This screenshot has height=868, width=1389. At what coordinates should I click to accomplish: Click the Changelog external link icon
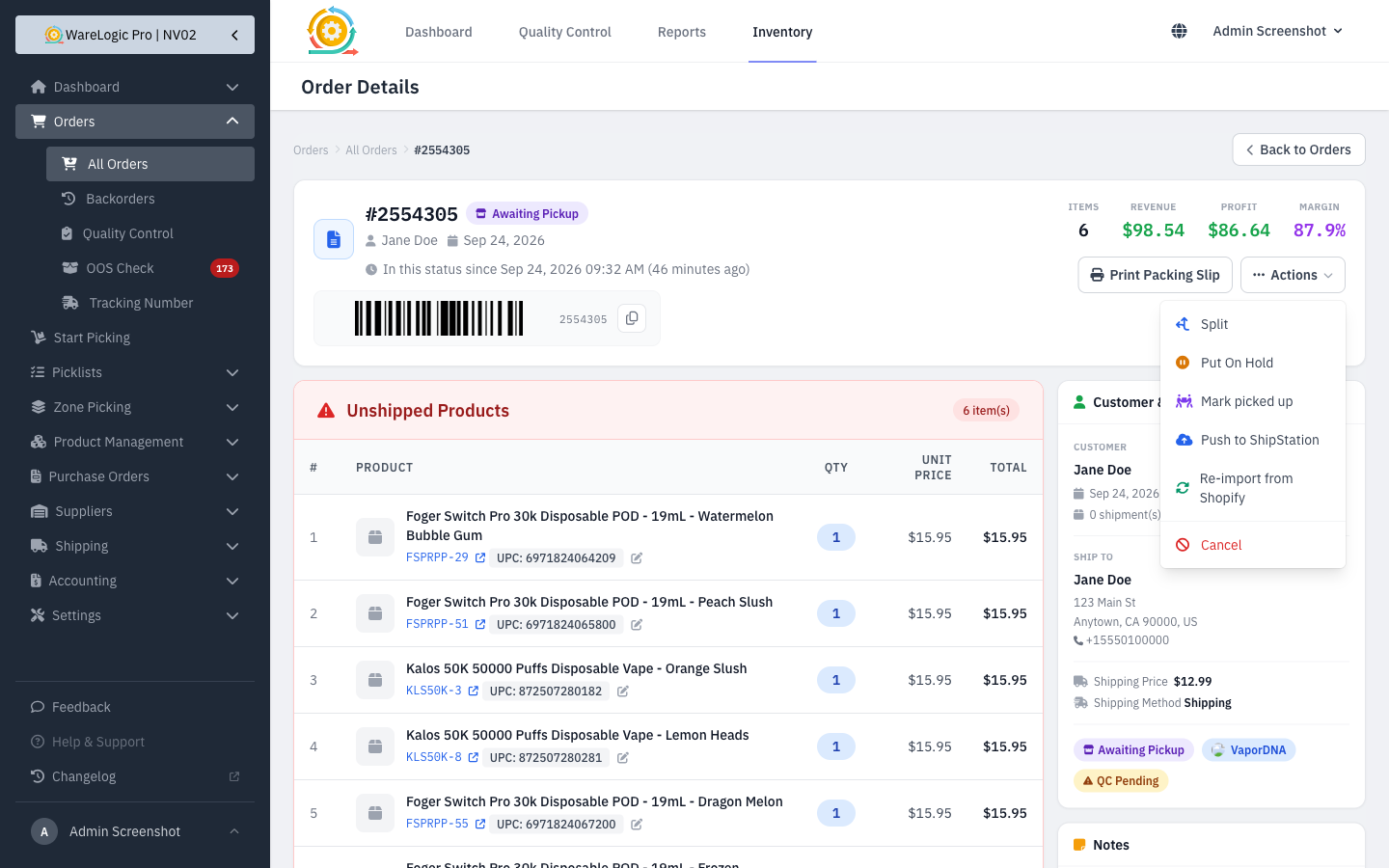233,776
